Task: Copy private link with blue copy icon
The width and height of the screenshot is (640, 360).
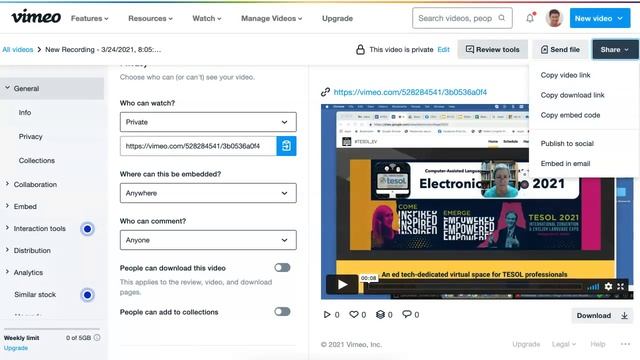Action: 286,146
